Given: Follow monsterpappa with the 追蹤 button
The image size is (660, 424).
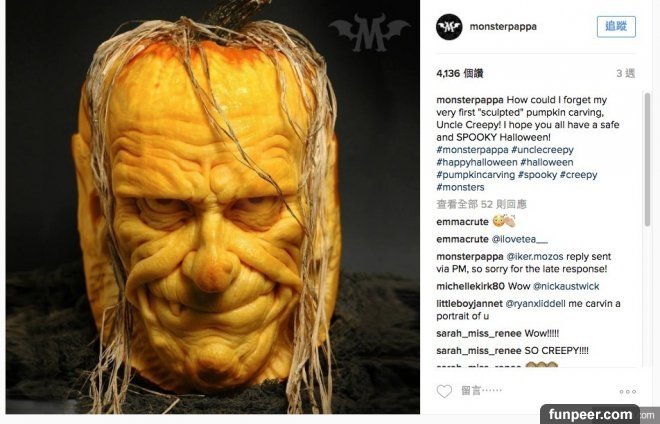Looking at the screenshot, I should pos(616,27).
